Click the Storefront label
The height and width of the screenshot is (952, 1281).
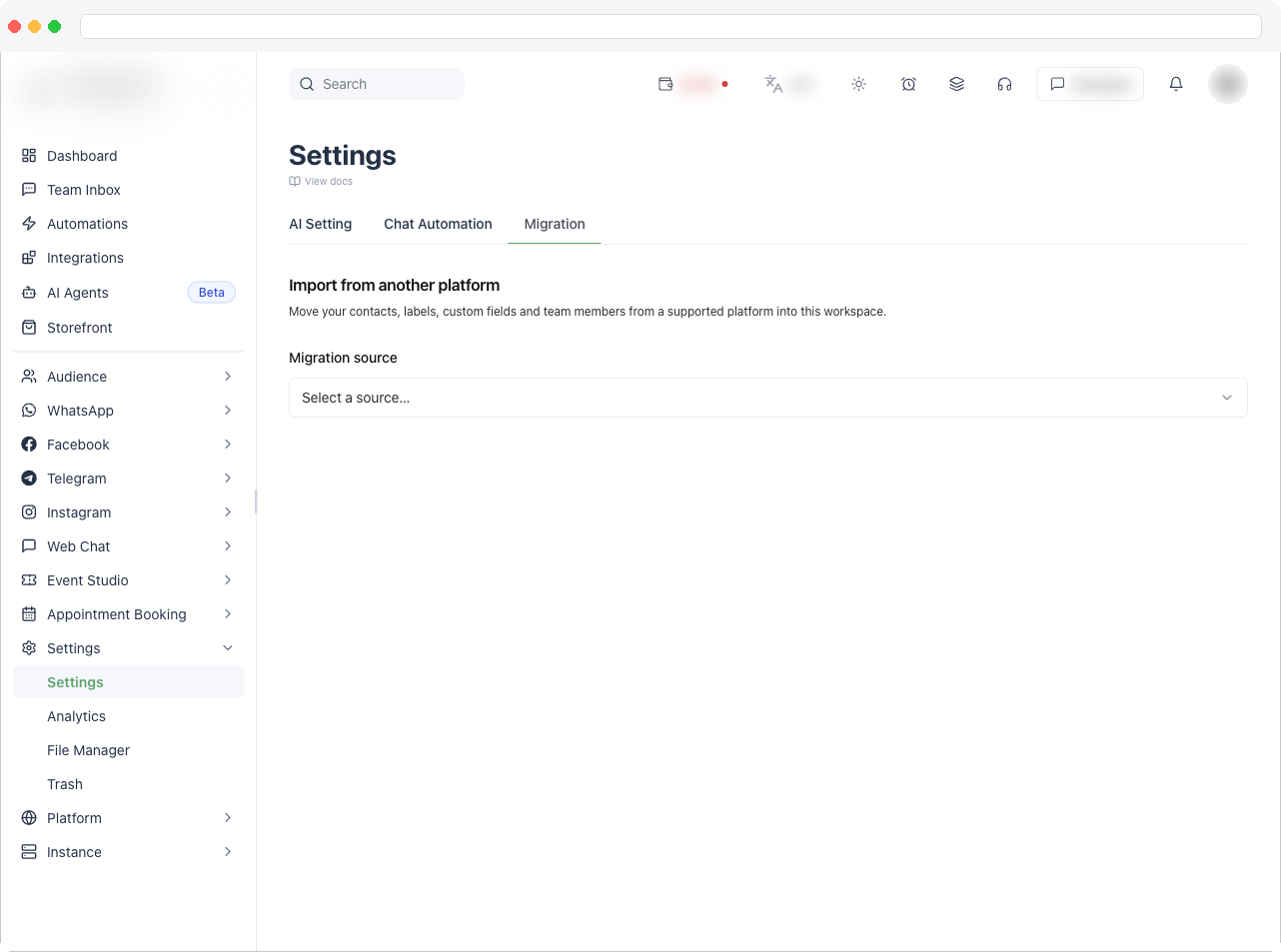coord(80,328)
